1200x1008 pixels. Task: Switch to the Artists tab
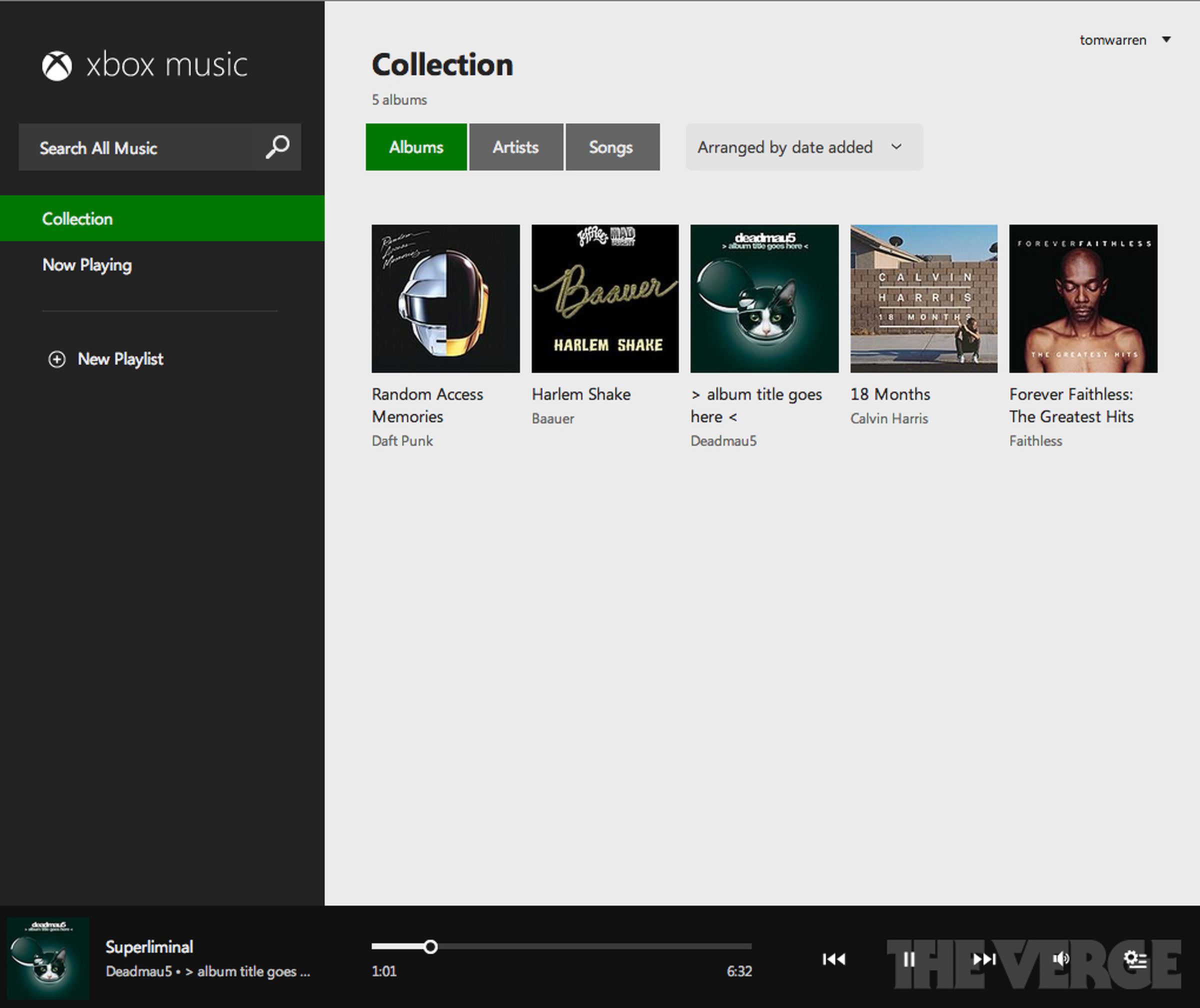(x=516, y=147)
